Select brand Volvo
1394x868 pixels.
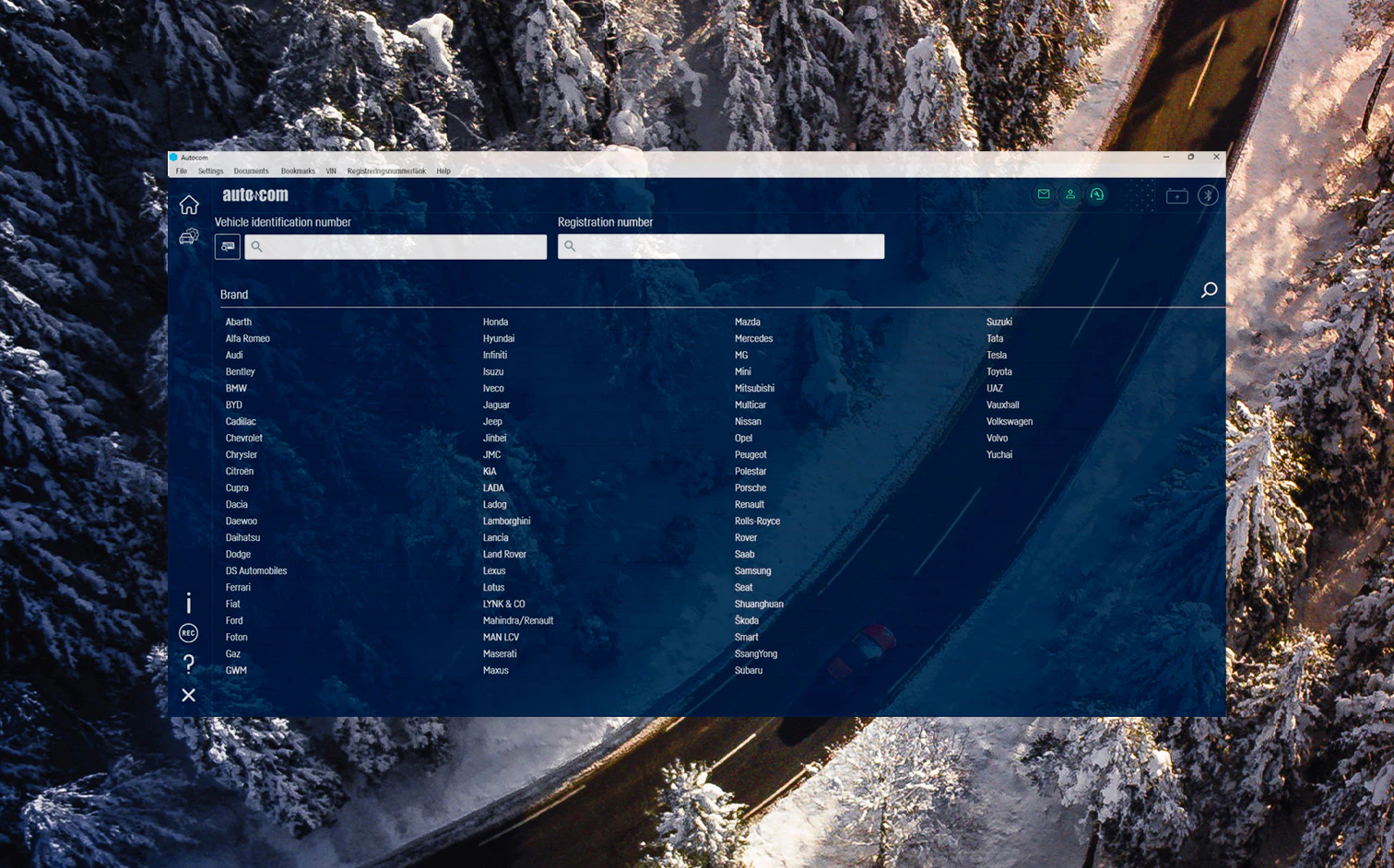coord(997,438)
